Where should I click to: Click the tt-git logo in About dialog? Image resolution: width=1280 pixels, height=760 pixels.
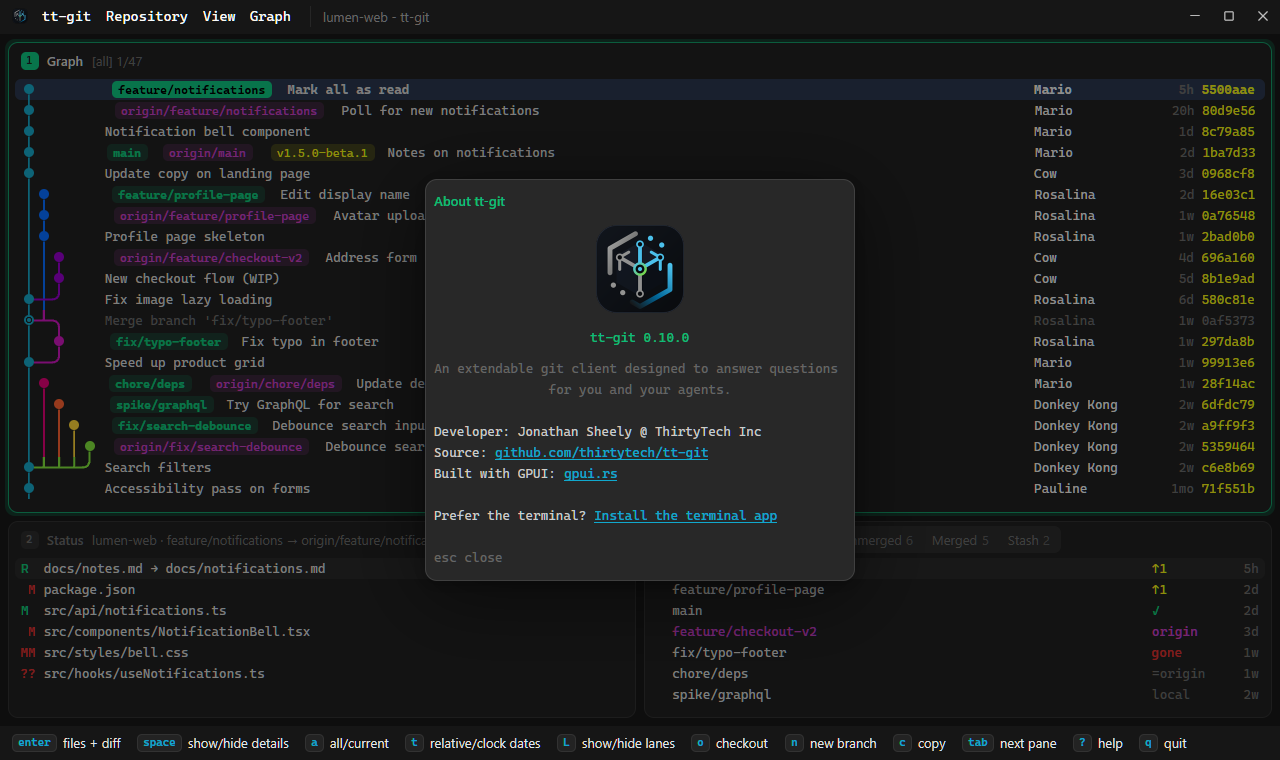coord(640,268)
